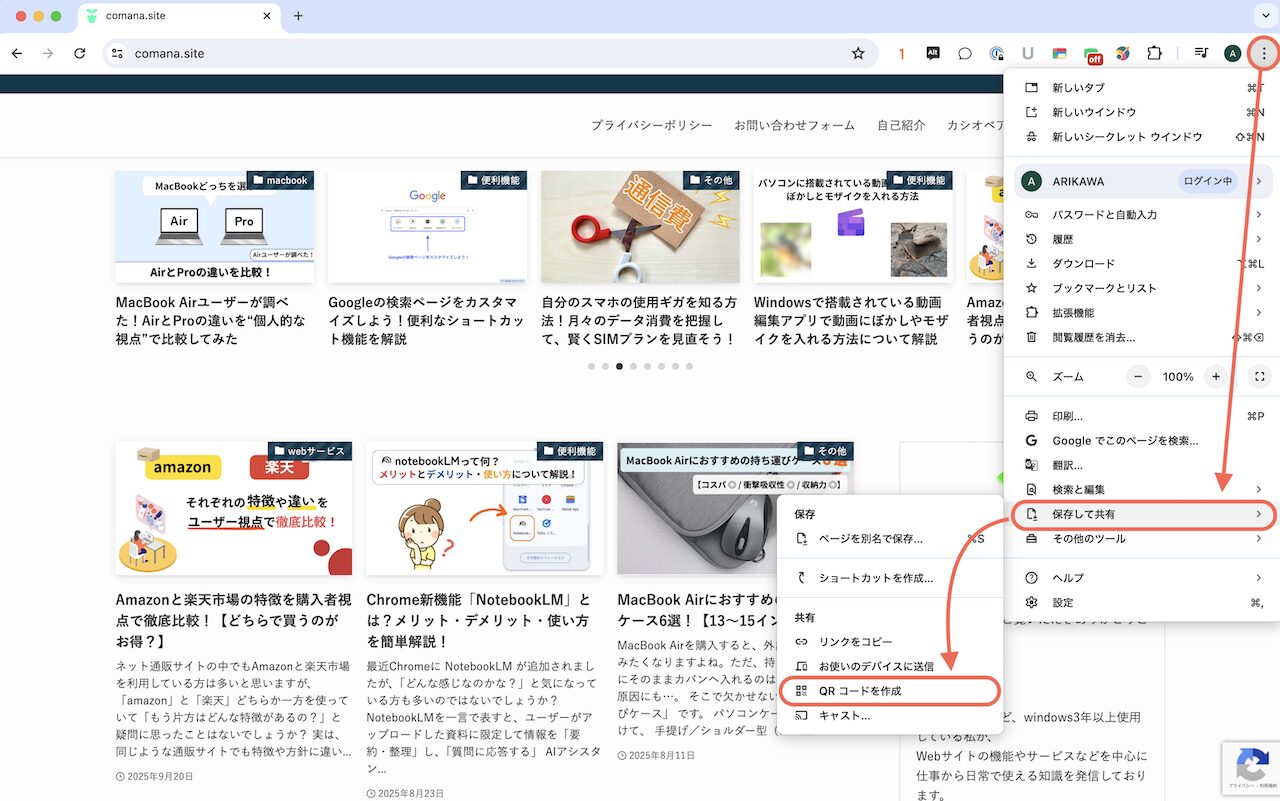1280x801 pixels.
Task: Click the third carousel pagination dot
Action: point(620,366)
